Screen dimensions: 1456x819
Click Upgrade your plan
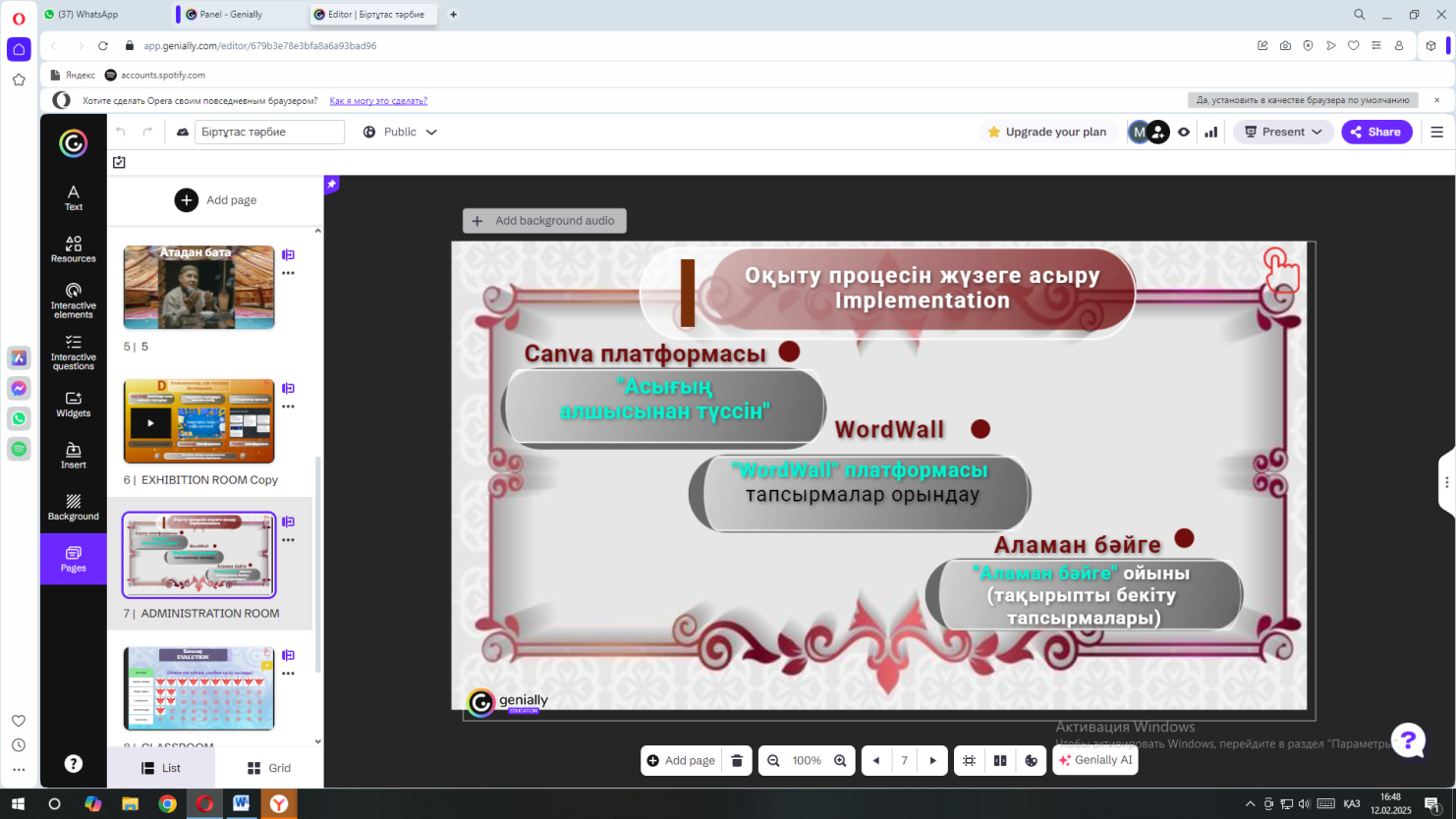pyautogui.click(x=1047, y=132)
